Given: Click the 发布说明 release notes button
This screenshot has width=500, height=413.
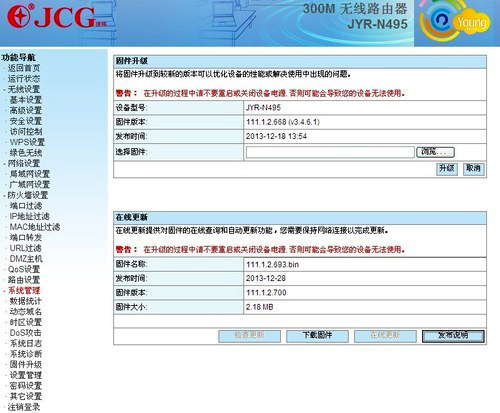Looking at the screenshot, I should [x=453, y=336].
